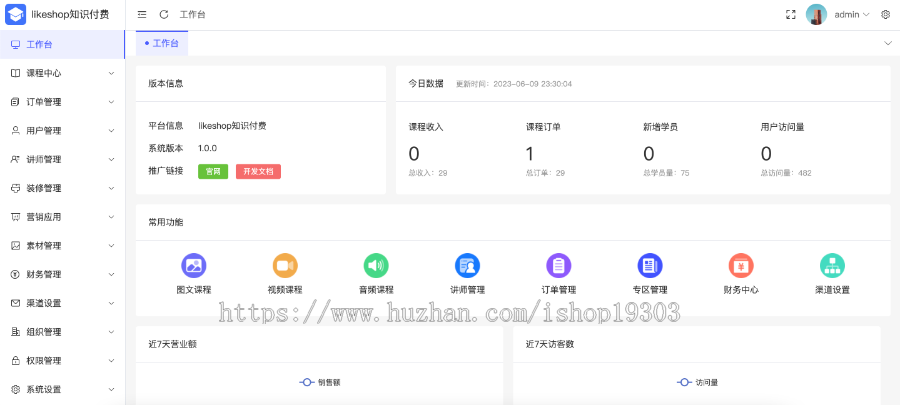
Task: Click the 工作台 monitor icon in sidebar
Action: [x=15, y=44]
